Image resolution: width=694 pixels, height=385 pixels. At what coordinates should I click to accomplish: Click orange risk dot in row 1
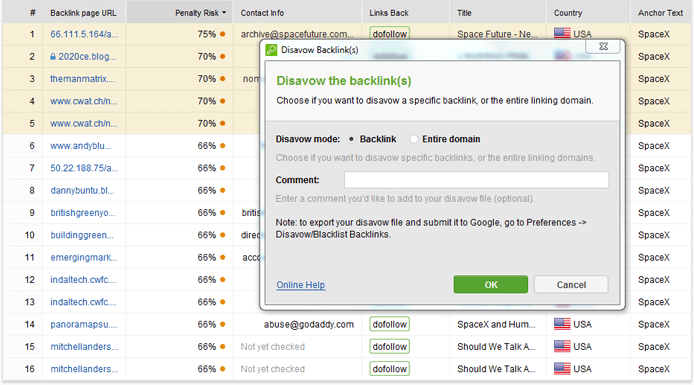tap(223, 34)
